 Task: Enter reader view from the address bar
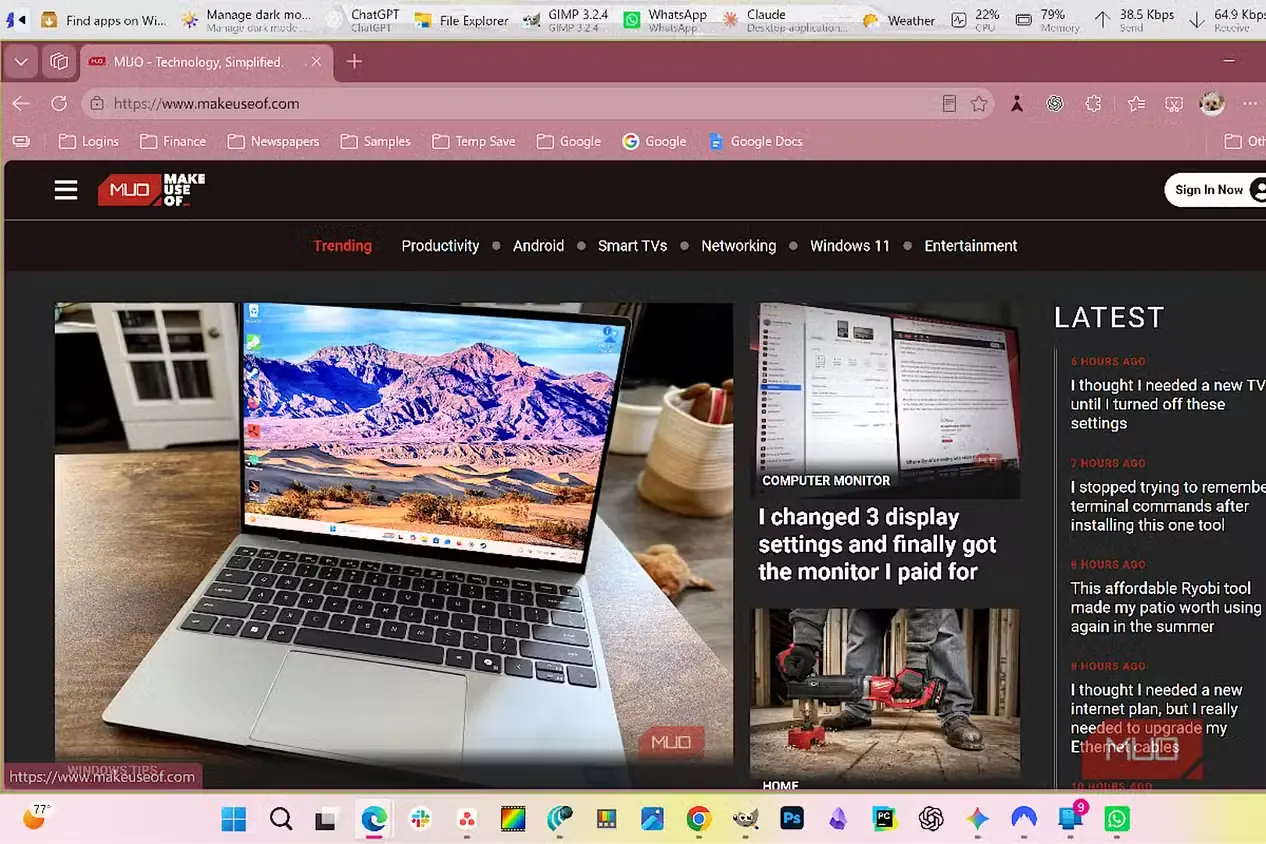(949, 103)
